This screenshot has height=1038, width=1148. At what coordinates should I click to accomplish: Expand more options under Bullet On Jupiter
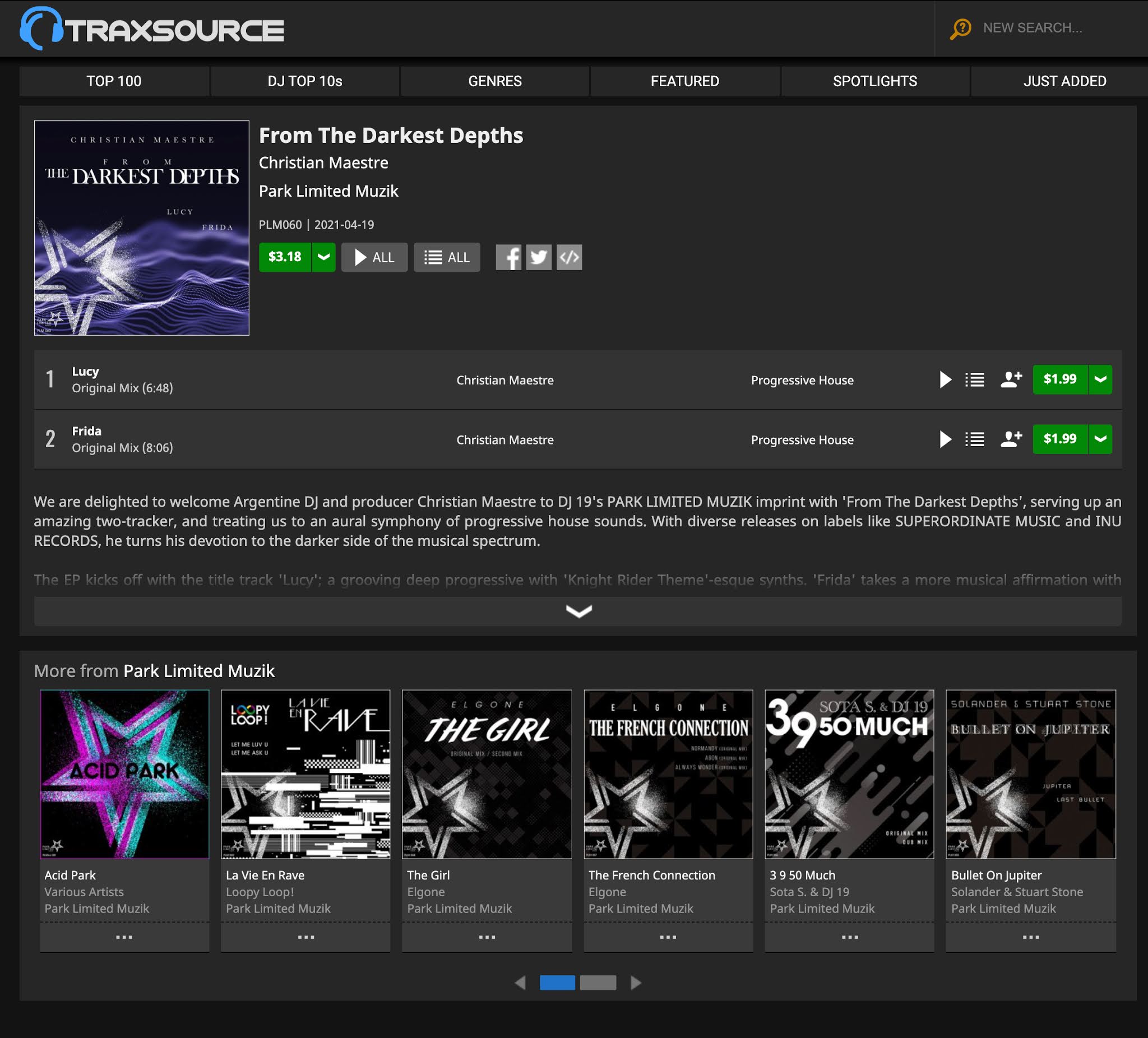1031,937
